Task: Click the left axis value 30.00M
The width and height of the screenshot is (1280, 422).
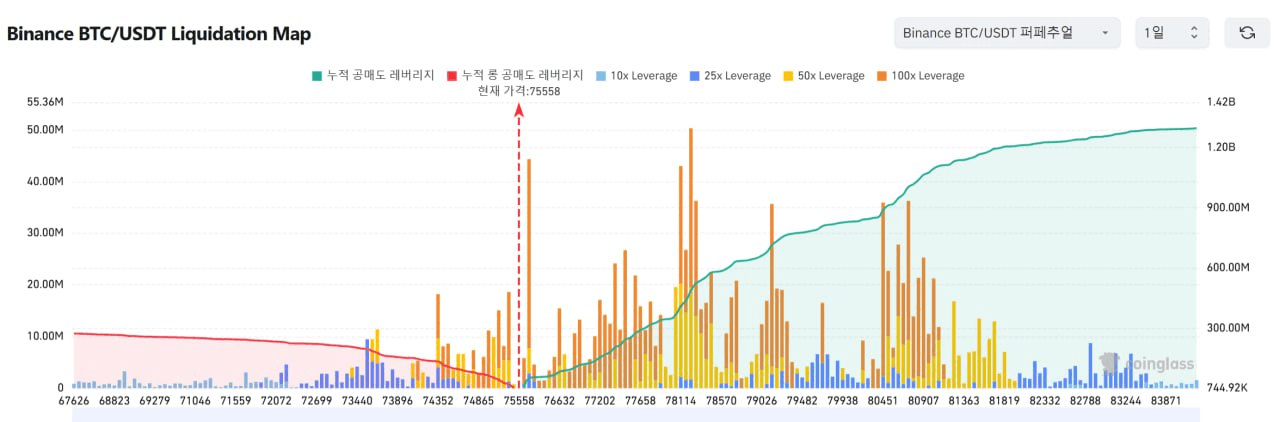Action: click(x=45, y=233)
